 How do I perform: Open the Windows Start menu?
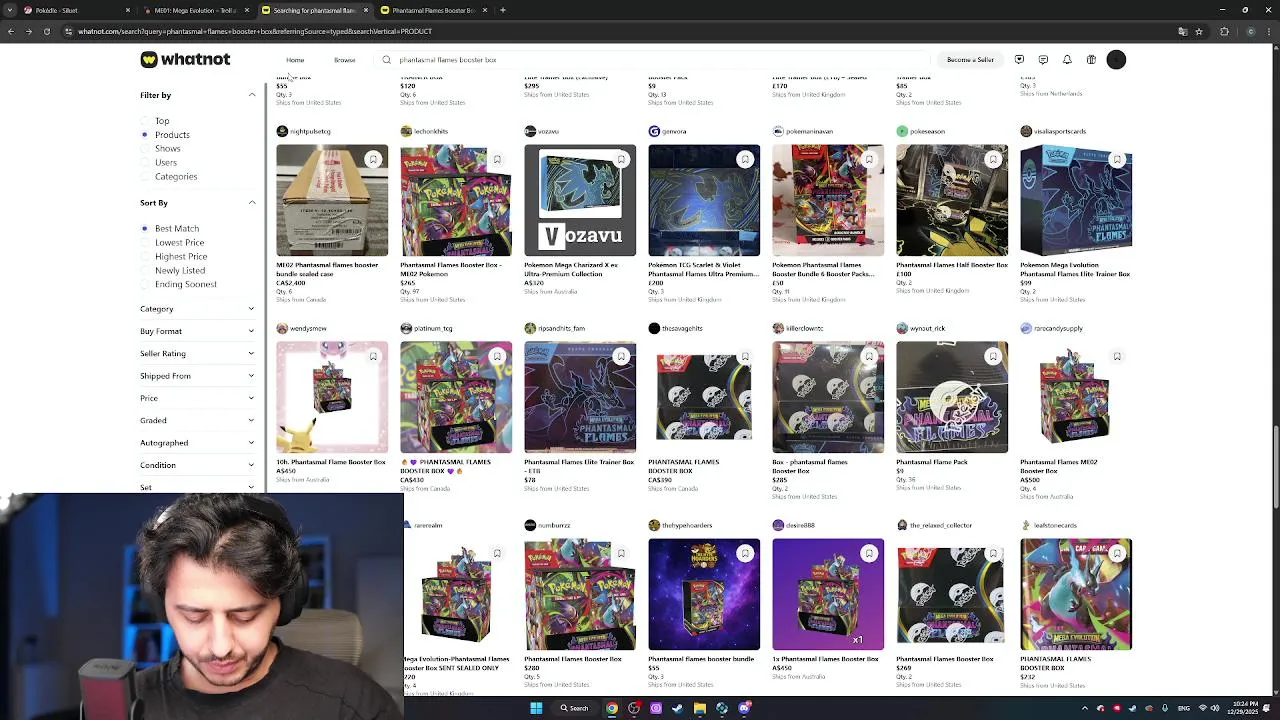(536, 708)
